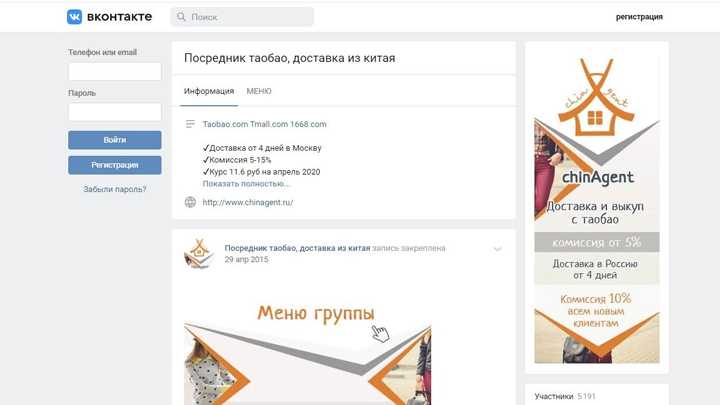
Task: Click Показать полностью link
Action: (x=246, y=184)
